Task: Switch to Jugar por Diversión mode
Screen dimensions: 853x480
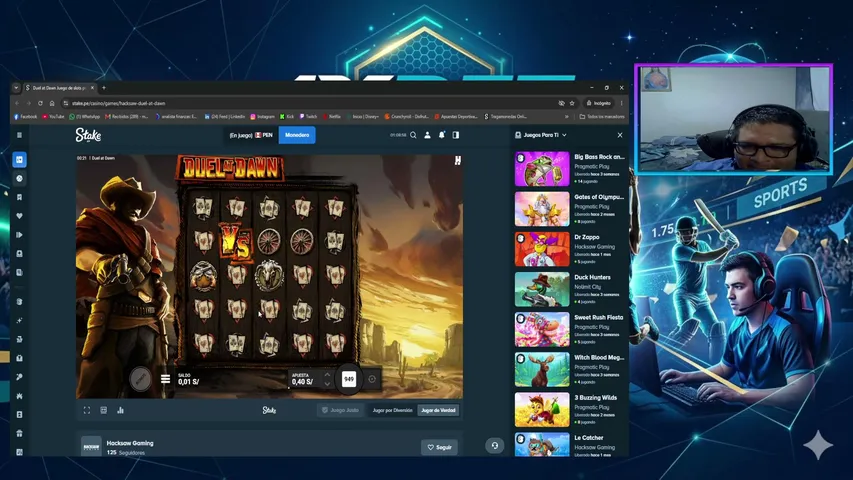Action: coord(392,410)
